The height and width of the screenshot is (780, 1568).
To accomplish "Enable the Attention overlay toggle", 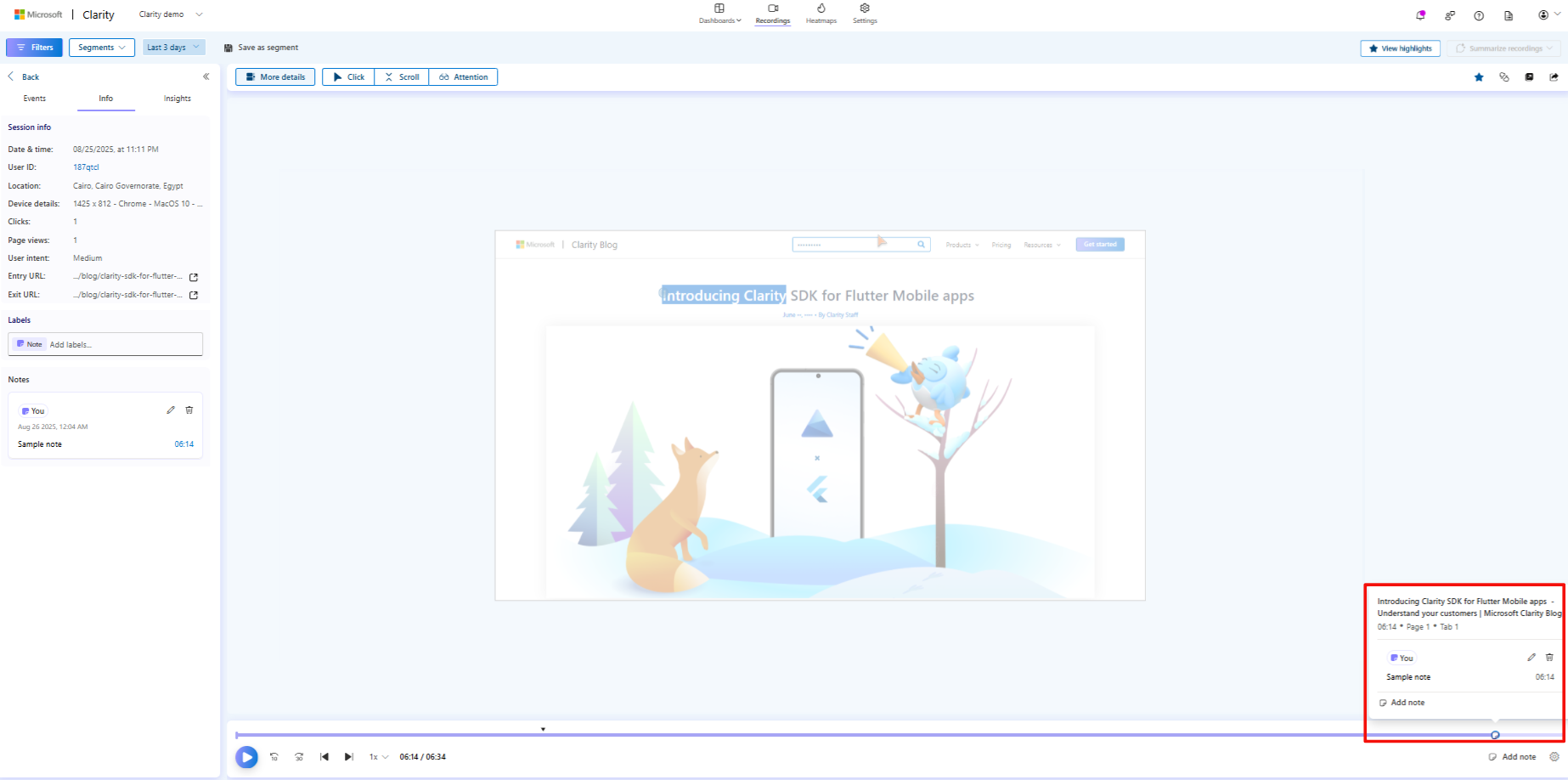I will point(464,76).
